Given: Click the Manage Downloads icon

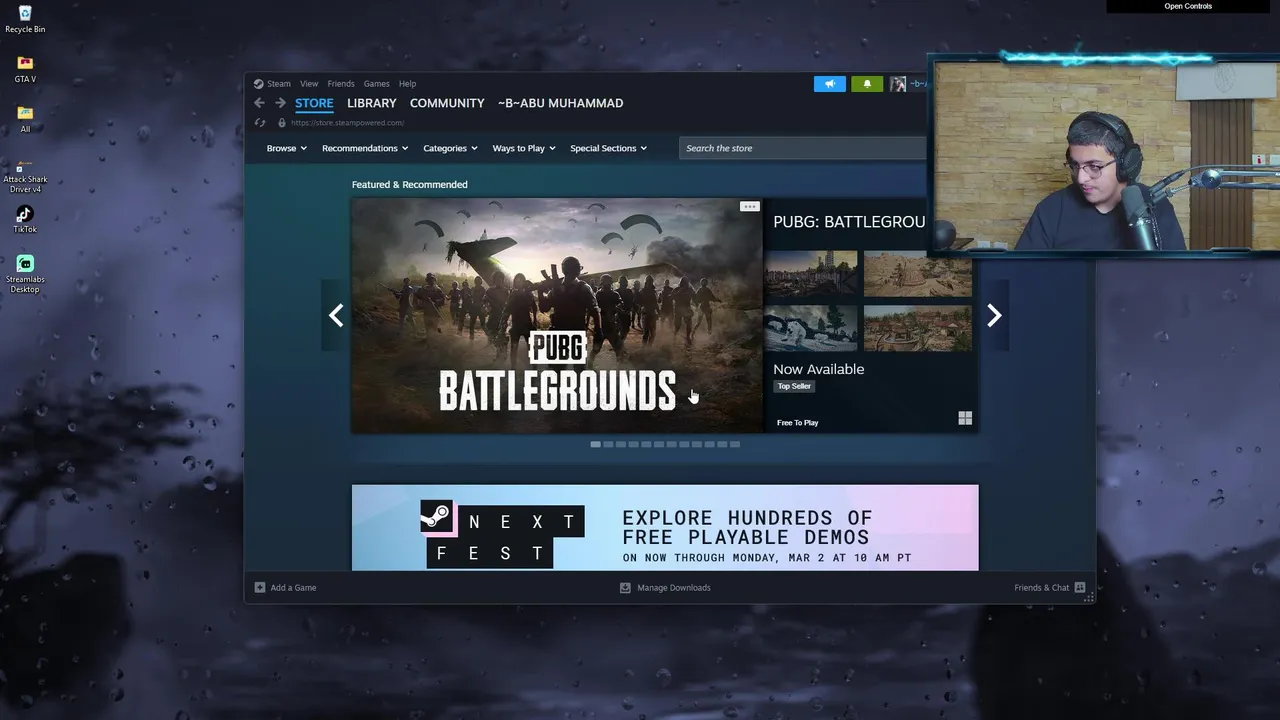Looking at the screenshot, I should tap(625, 588).
